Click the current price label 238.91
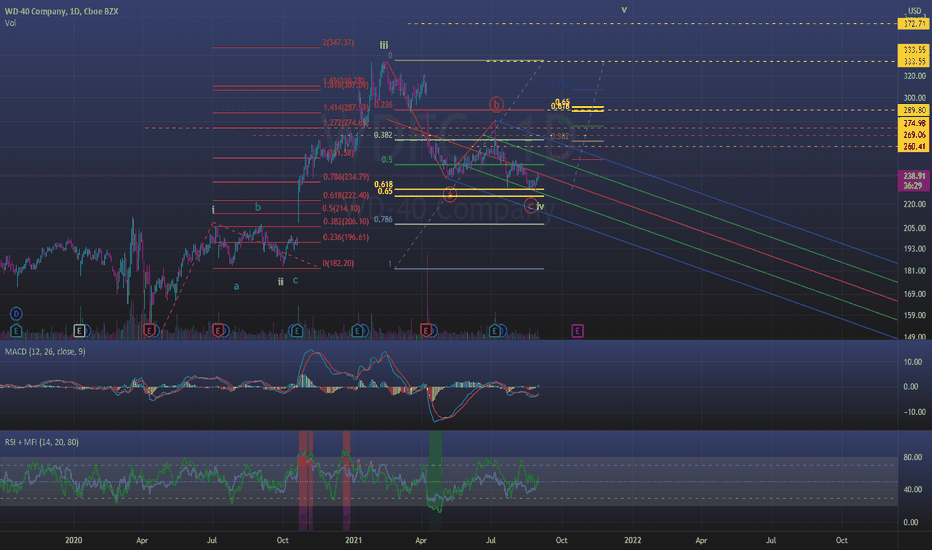 pos(914,176)
